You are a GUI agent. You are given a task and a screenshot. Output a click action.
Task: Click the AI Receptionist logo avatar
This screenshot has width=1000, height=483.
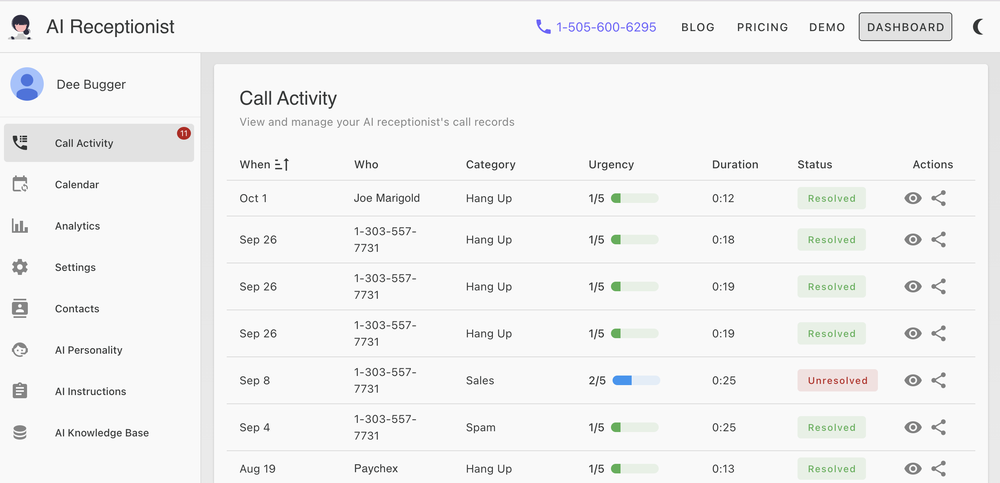pos(21,27)
